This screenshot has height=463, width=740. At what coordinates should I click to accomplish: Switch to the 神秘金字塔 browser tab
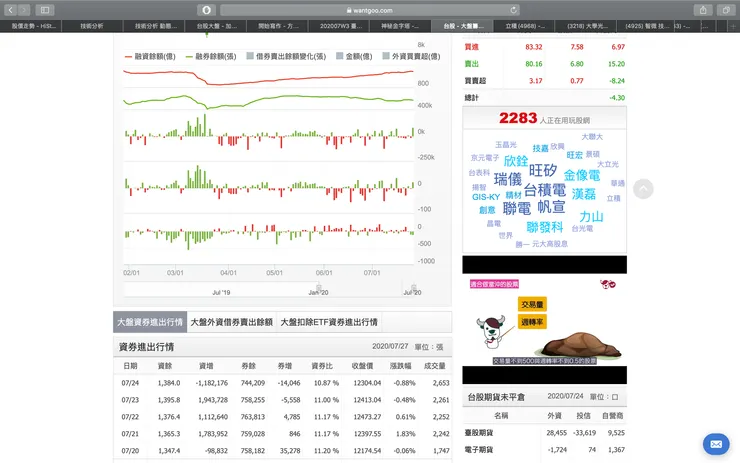pyautogui.click(x=400, y=26)
